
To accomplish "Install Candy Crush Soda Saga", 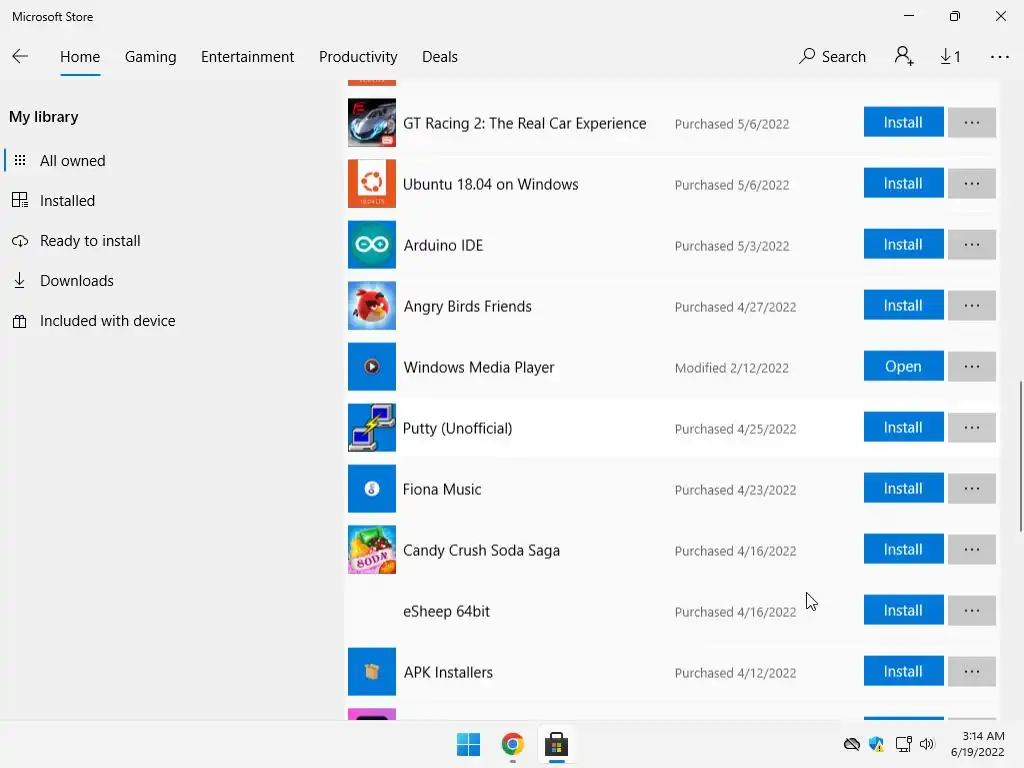I will 903,549.
